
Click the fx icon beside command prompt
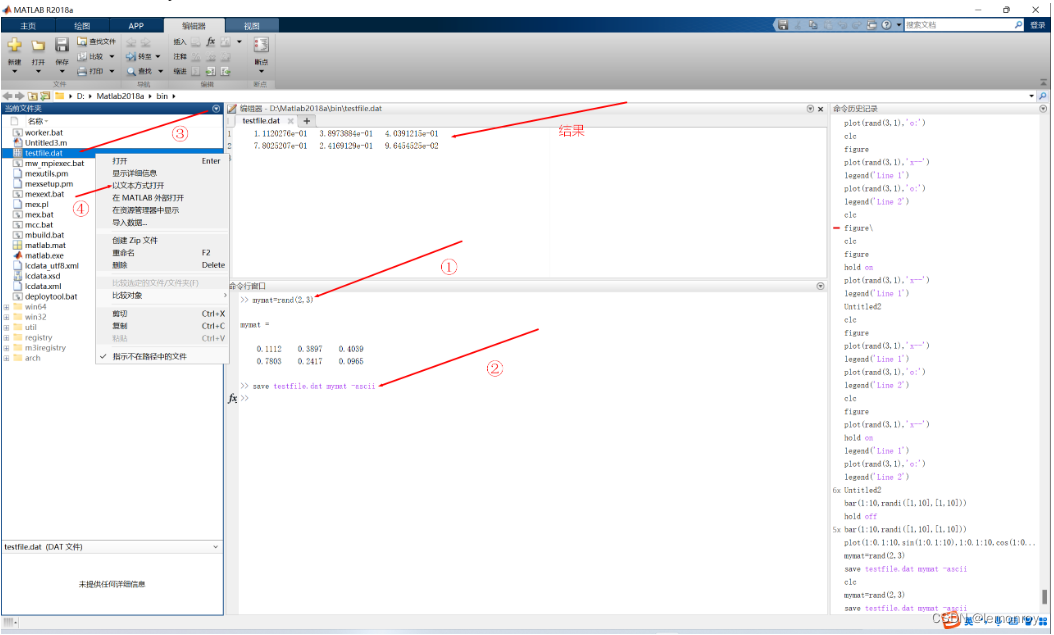point(233,398)
